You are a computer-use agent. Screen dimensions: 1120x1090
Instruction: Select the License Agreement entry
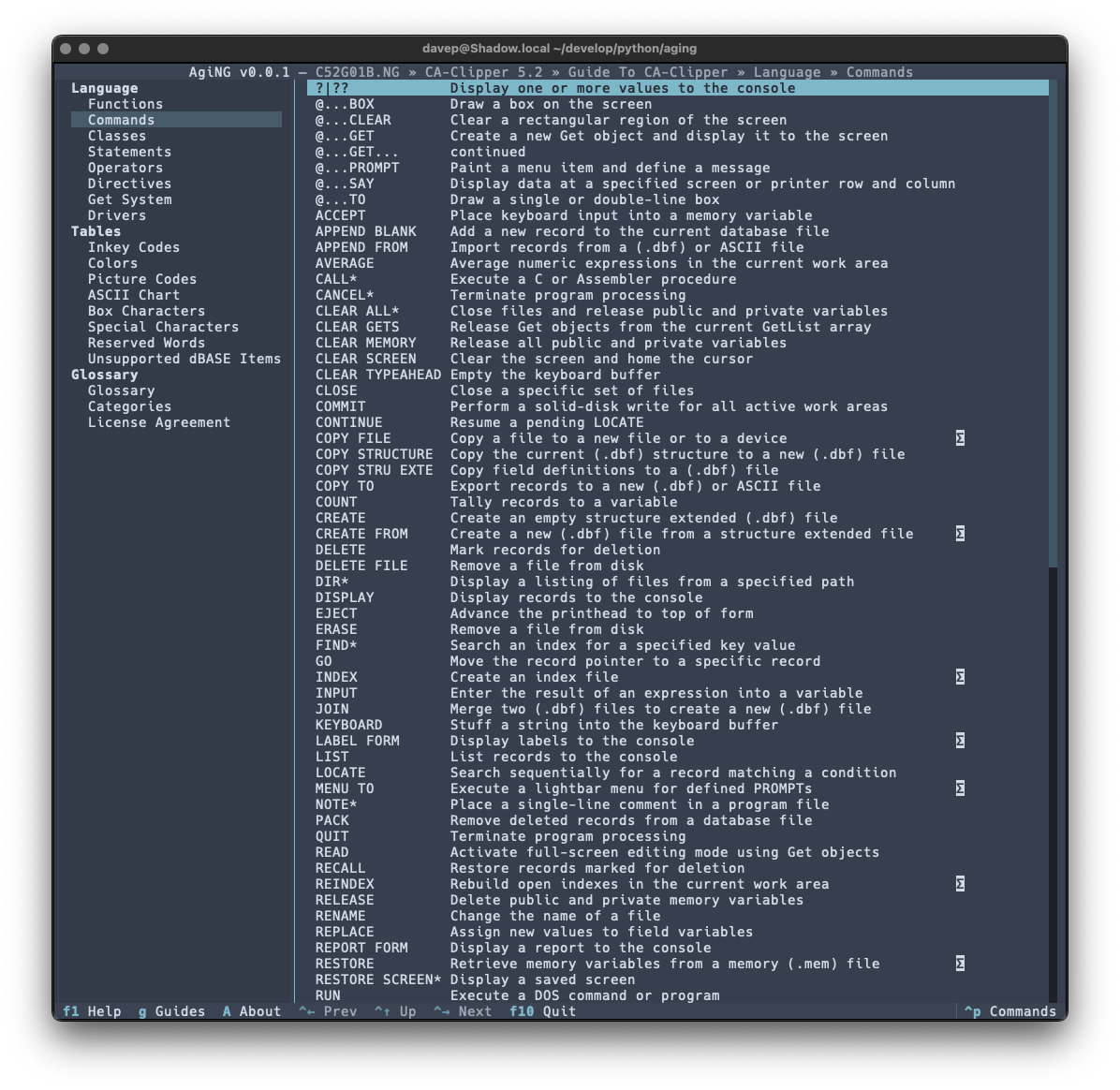coord(159,422)
